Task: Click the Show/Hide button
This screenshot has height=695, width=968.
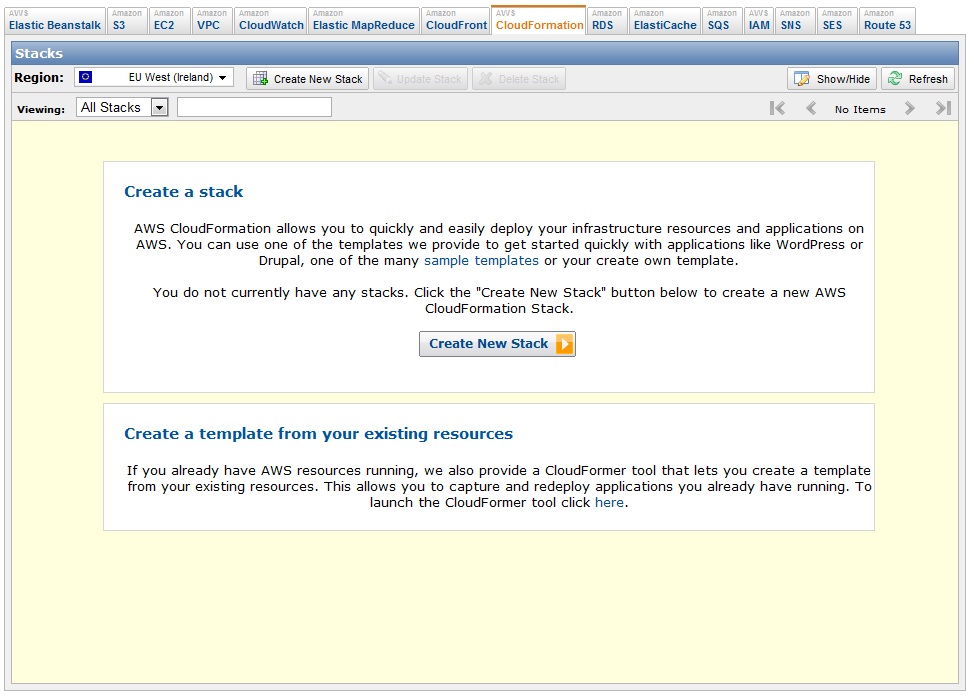Action: [832, 79]
